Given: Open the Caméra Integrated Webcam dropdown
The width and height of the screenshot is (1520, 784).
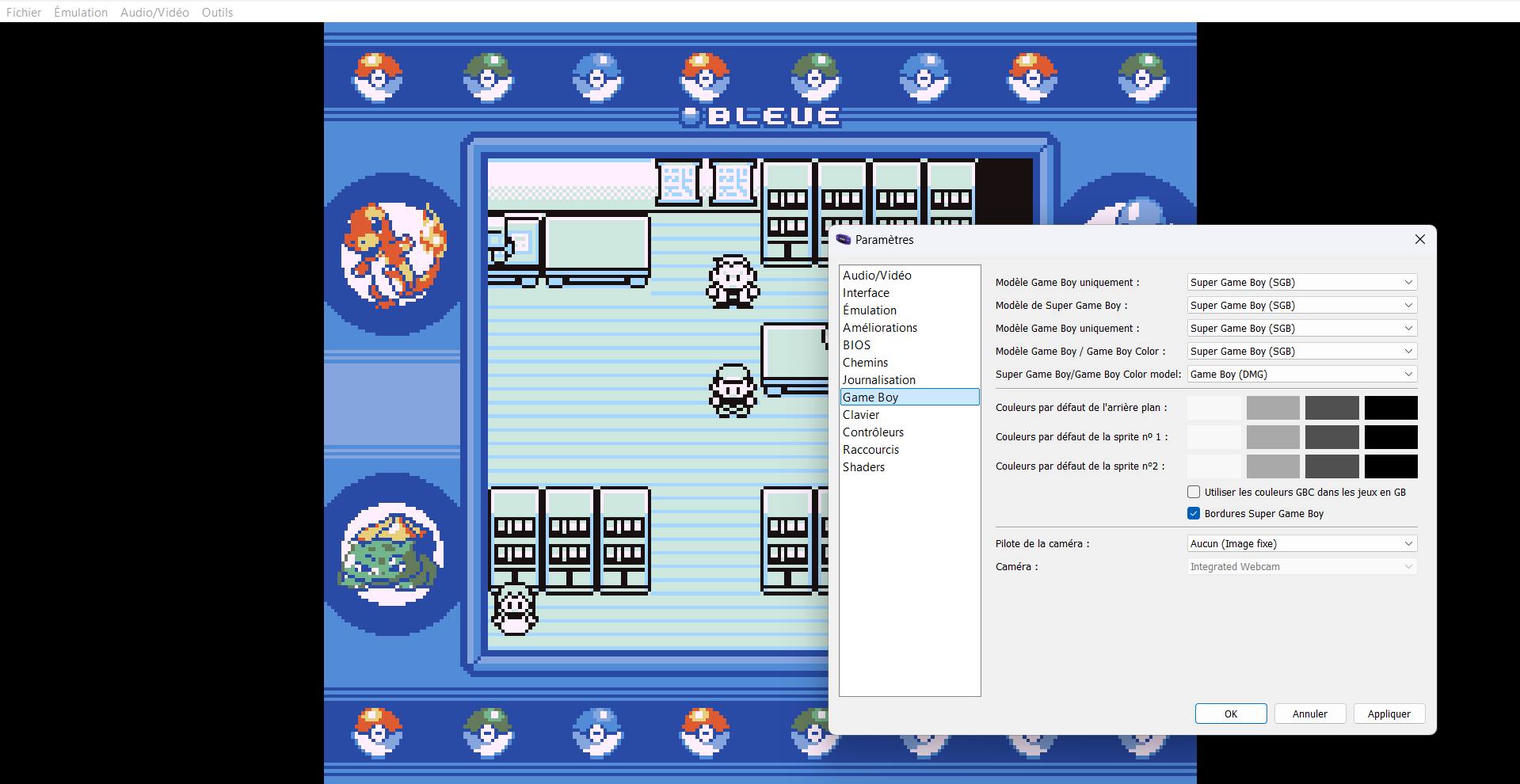Looking at the screenshot, I should [x=1301, y=566].
